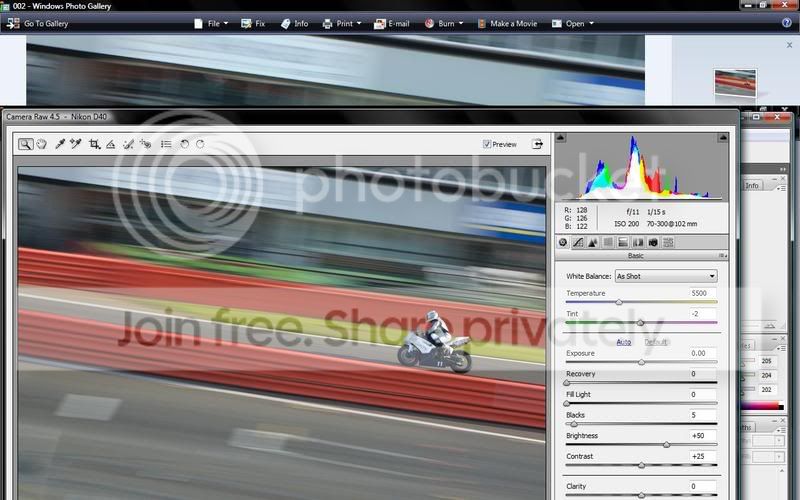Toggle the Preview checkbox
800x500 pixels.
click(487, 144)
